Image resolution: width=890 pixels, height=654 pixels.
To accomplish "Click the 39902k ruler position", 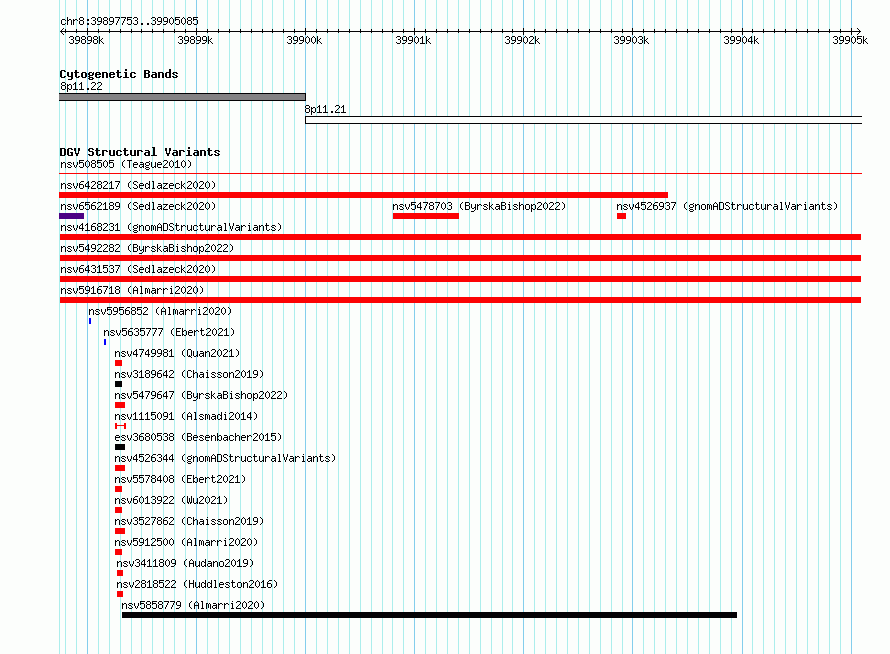I will (522, 40).
